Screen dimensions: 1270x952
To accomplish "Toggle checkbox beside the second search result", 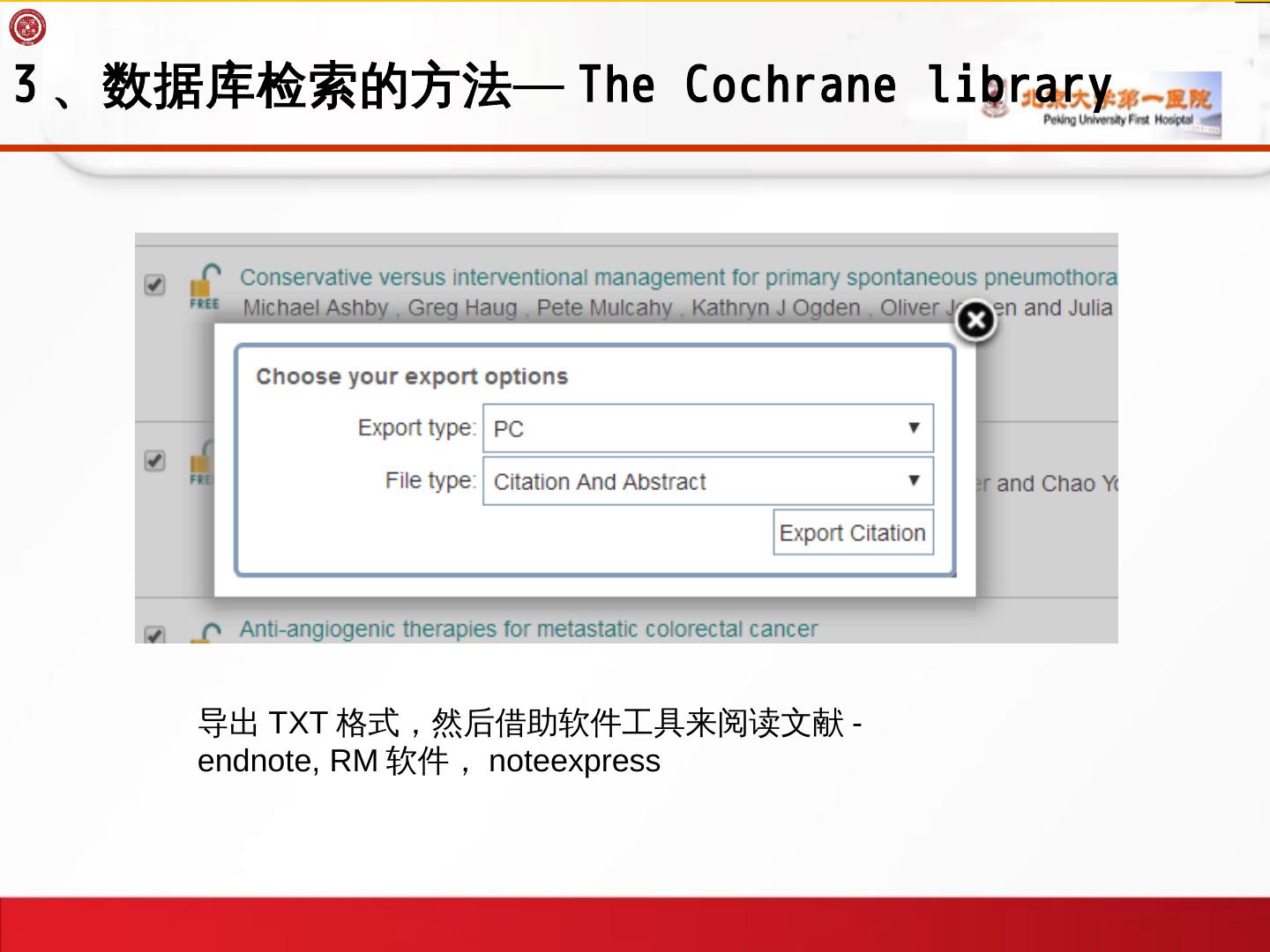I will pos(154,461).
